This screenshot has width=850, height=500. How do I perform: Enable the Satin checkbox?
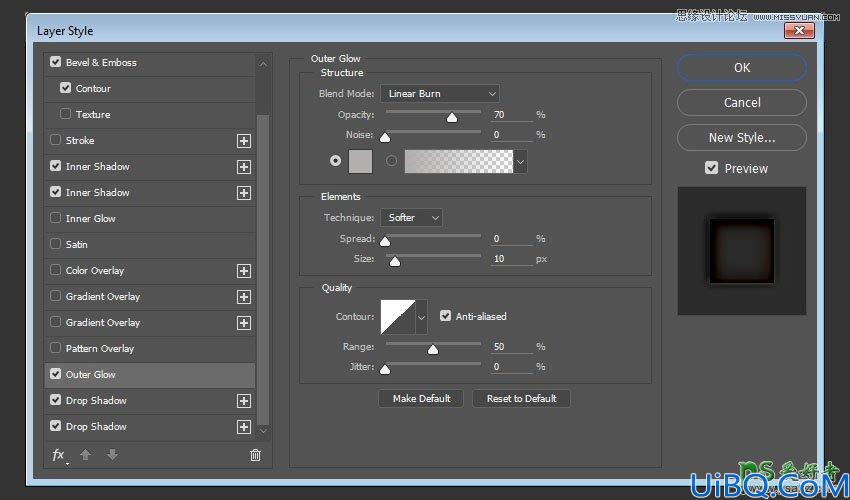pos(55,244)
